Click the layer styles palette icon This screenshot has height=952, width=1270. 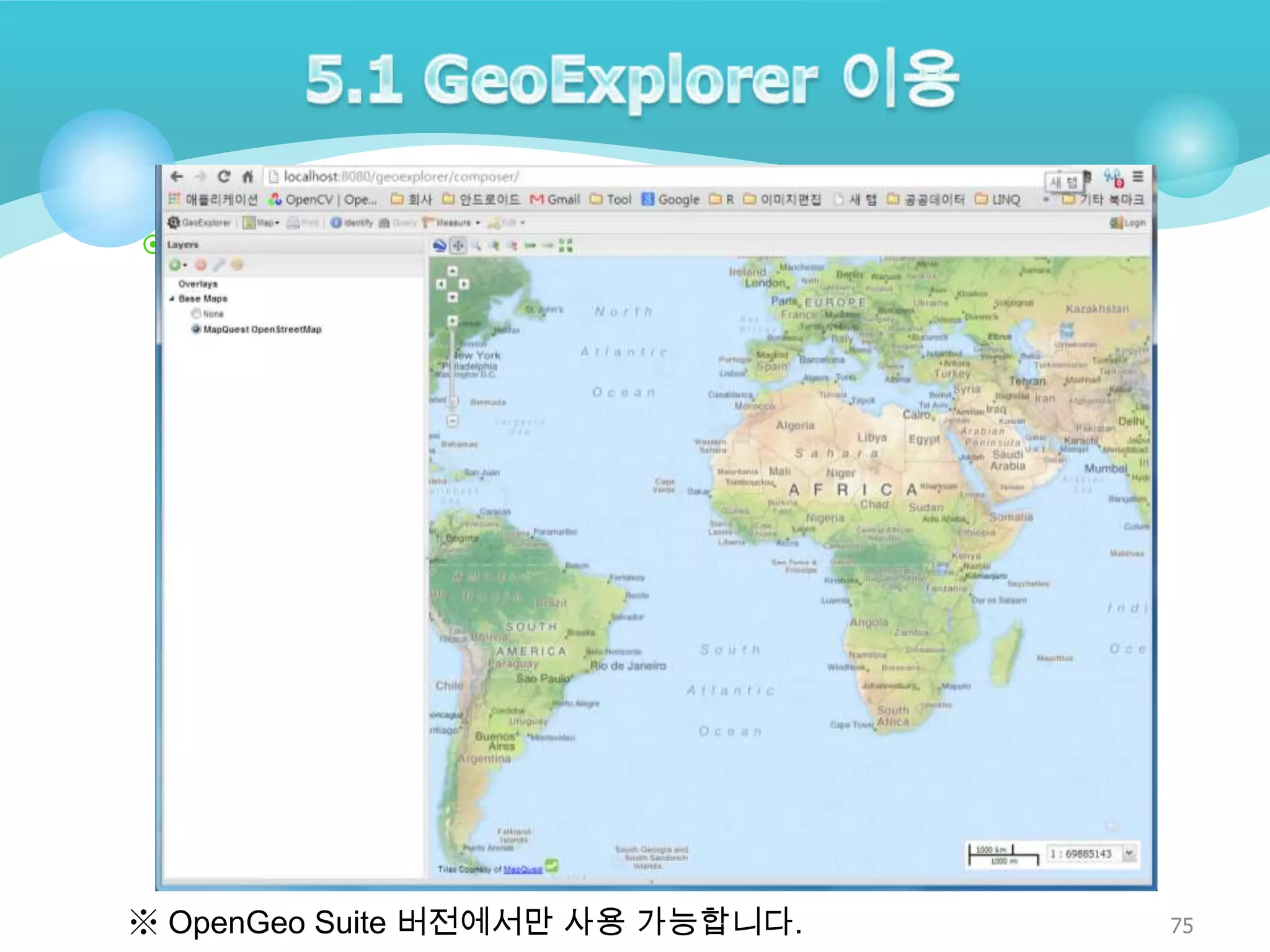pyautogui.click(x=237, y=265)
